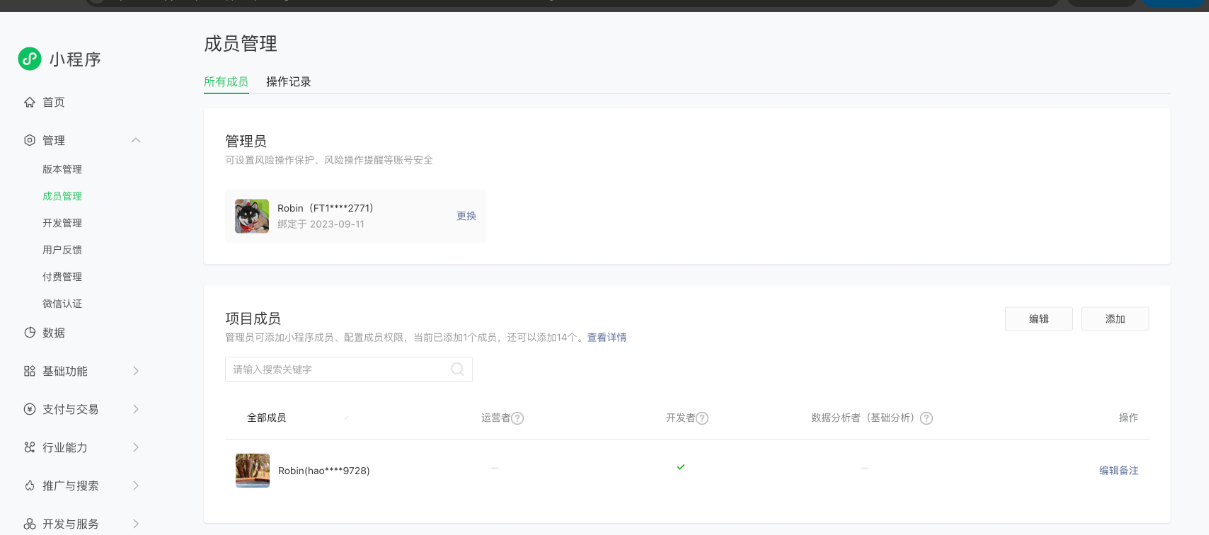Click the green 开发者 checkmark for Robin
The image size is (1209, 535).
[681, 467]
